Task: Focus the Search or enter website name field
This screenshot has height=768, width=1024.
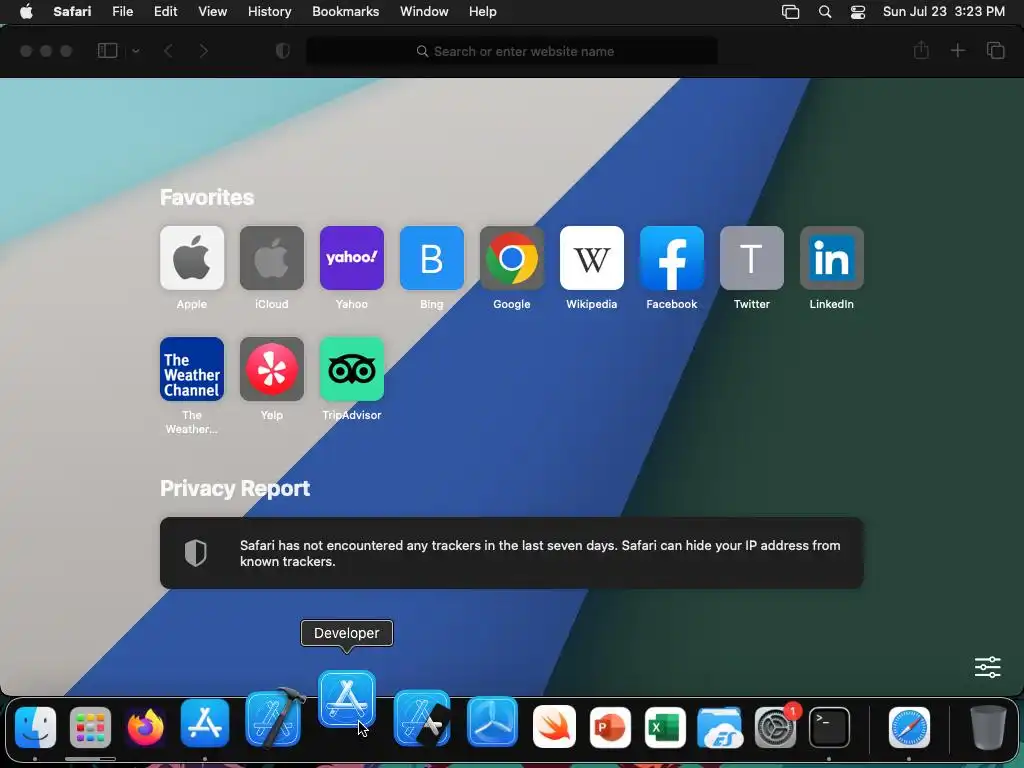Action: point(512,51)
